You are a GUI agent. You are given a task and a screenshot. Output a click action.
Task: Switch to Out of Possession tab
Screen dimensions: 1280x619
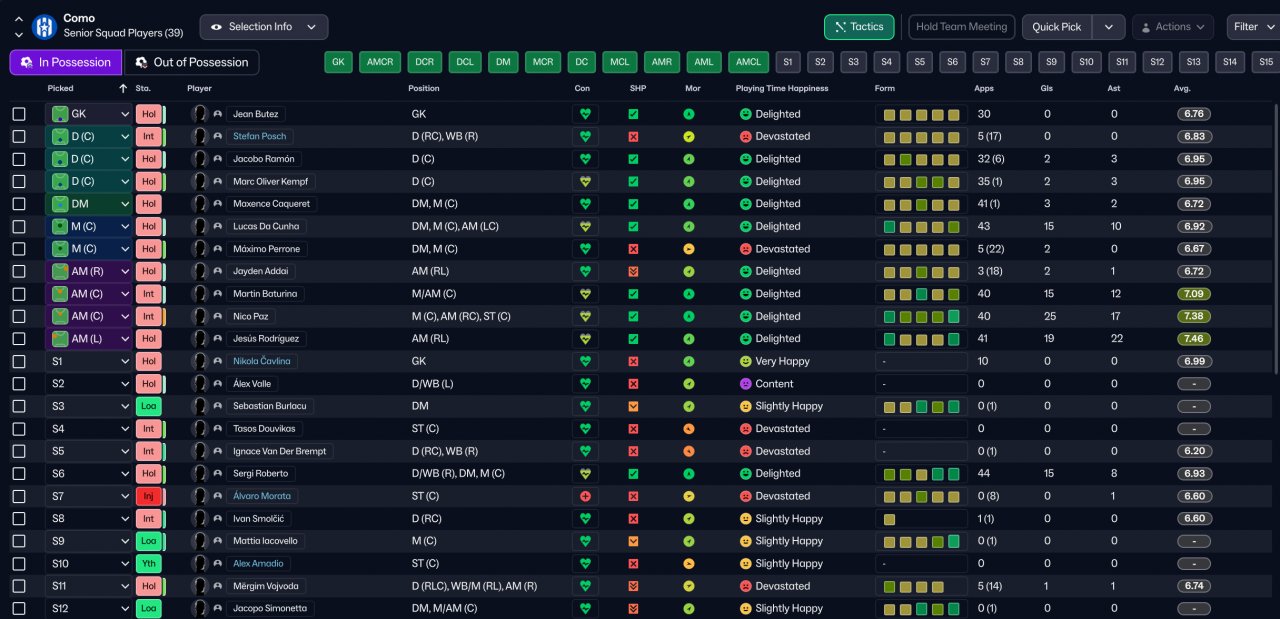pos(191,62)
